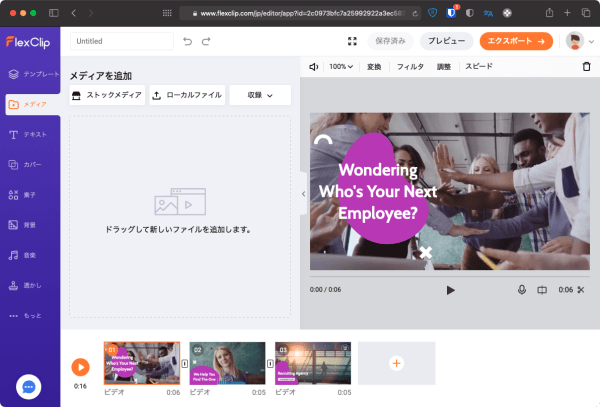The width and height of the screenshot is (600, 407).
Task: Click the 保存済み saved button
Action: click(390, 41)
